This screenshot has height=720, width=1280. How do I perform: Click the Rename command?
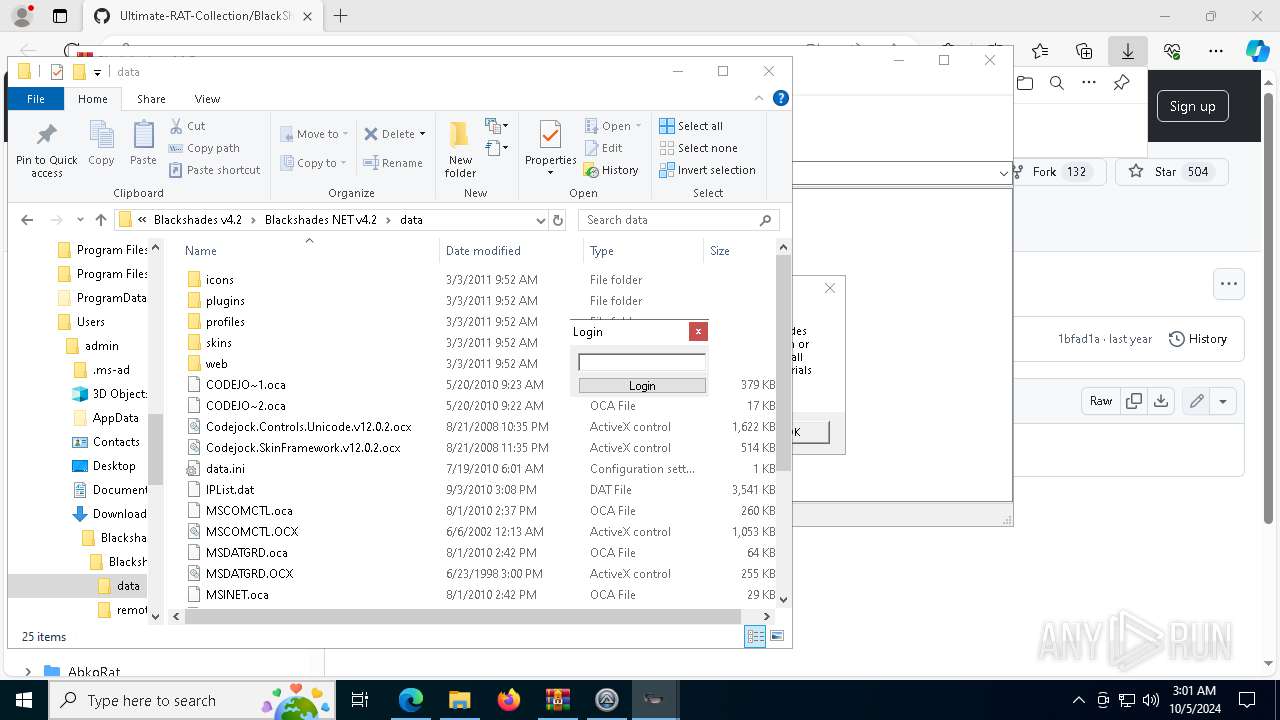coord(393,163)
